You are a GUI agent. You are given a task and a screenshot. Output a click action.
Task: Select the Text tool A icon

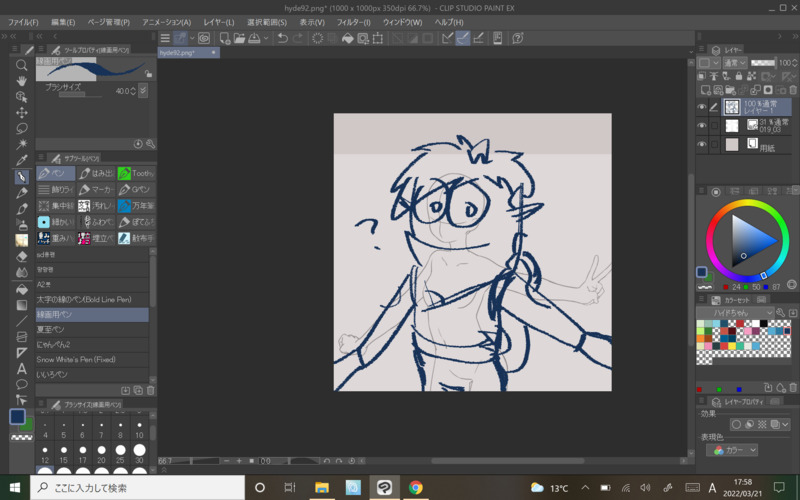pos(21,368)
